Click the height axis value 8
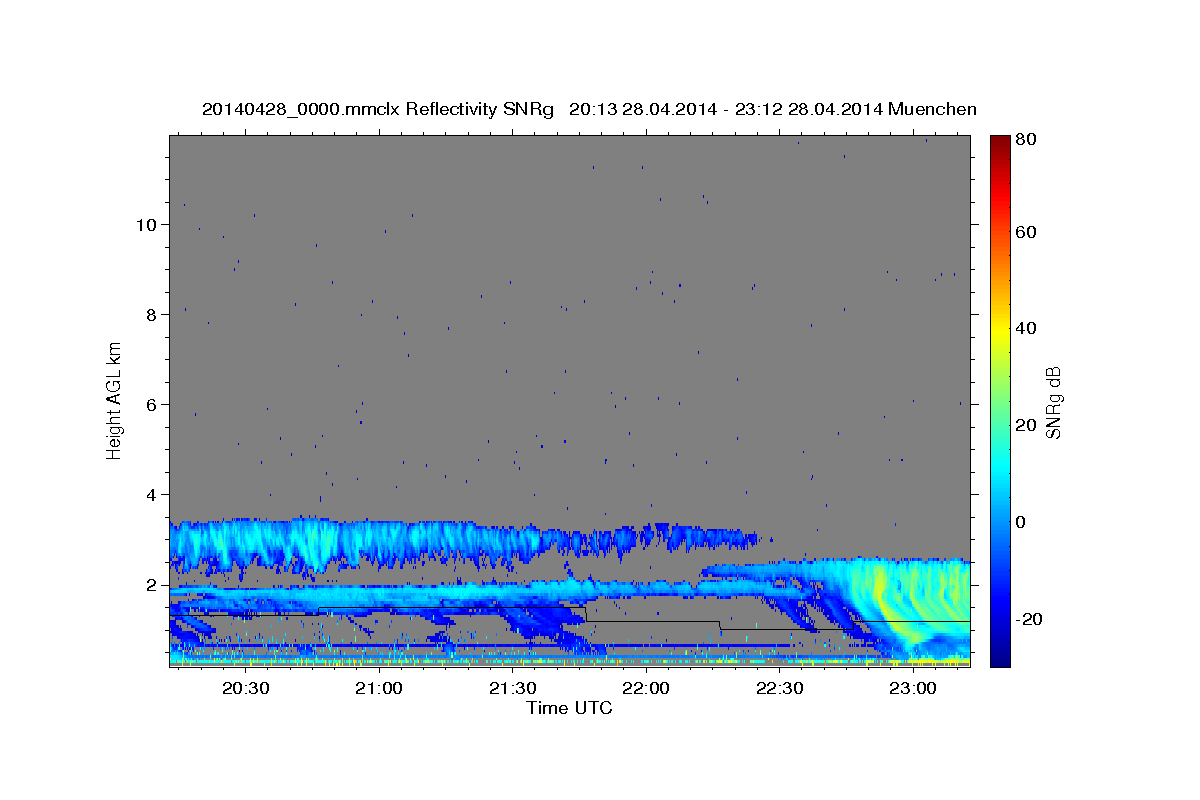The image size is (1200, 800). tap(152, 315)
